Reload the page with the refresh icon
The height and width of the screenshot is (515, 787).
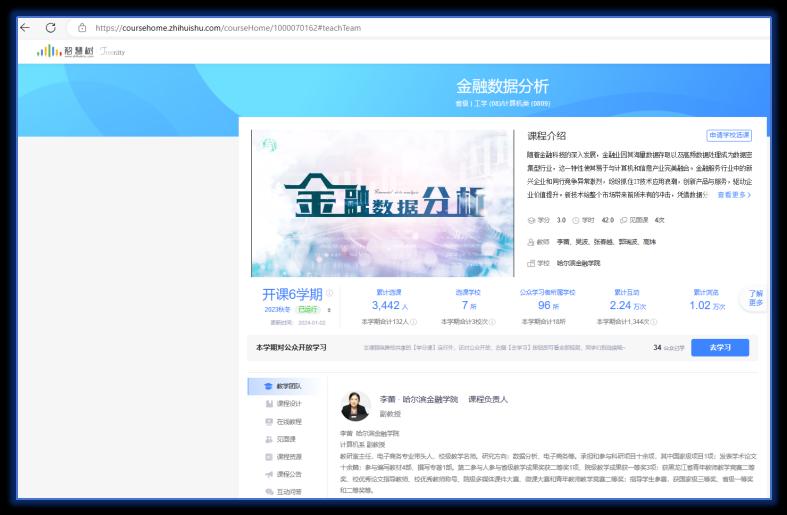click(x=51, y=28)
